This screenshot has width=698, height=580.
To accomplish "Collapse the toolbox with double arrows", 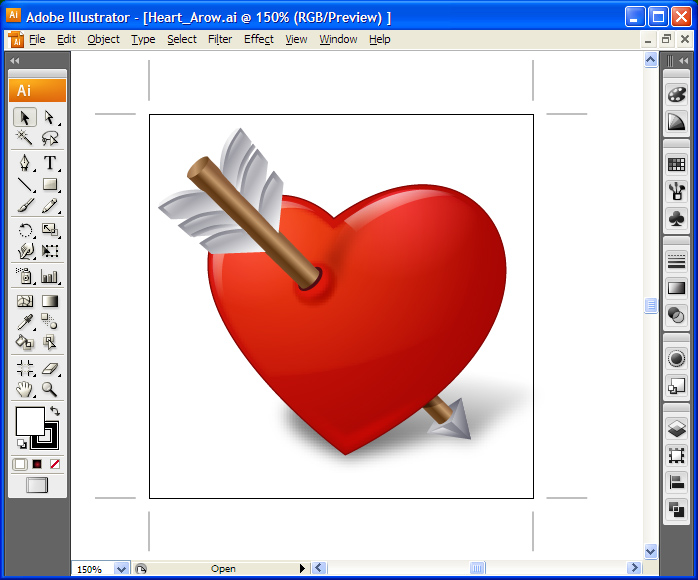I will pyautogui.click(x=15, y=61).
